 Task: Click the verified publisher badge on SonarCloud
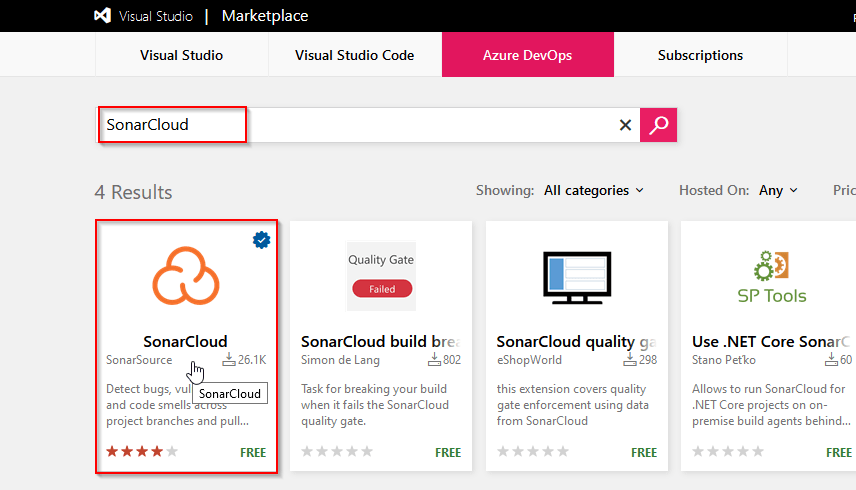[x=261, y=240]
